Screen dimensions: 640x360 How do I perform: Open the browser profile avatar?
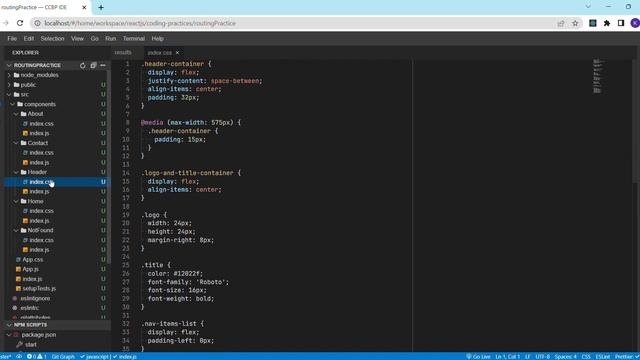pos(635,23)
